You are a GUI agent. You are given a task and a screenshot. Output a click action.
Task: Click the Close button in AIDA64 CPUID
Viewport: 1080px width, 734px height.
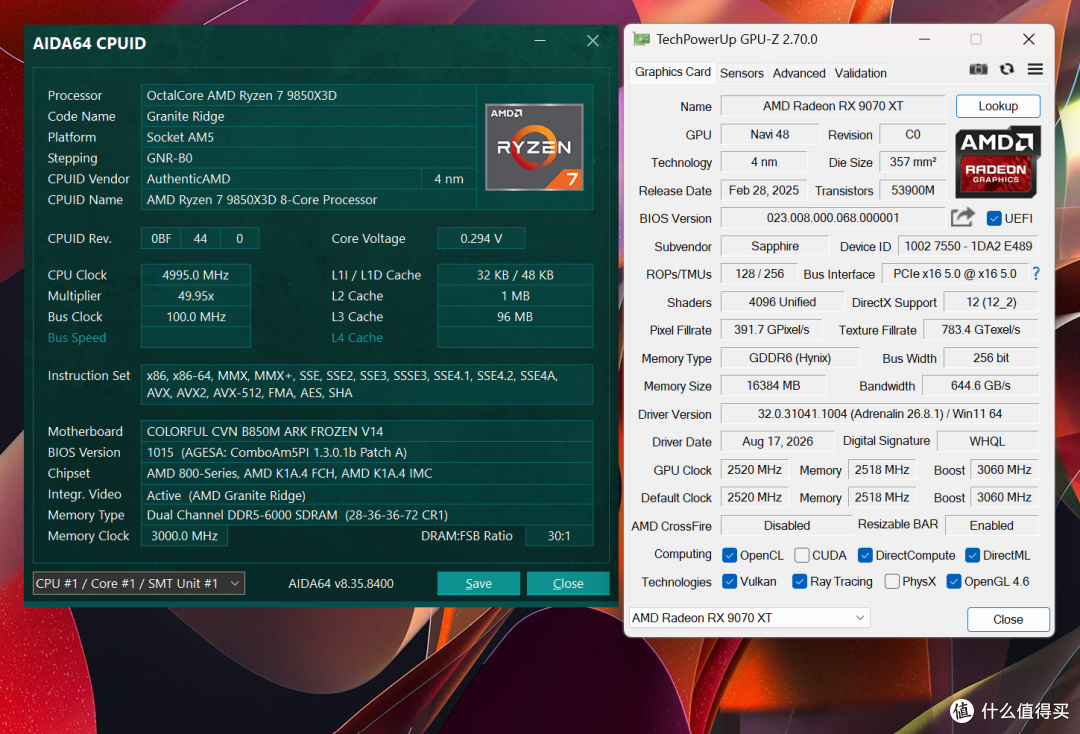568,583
